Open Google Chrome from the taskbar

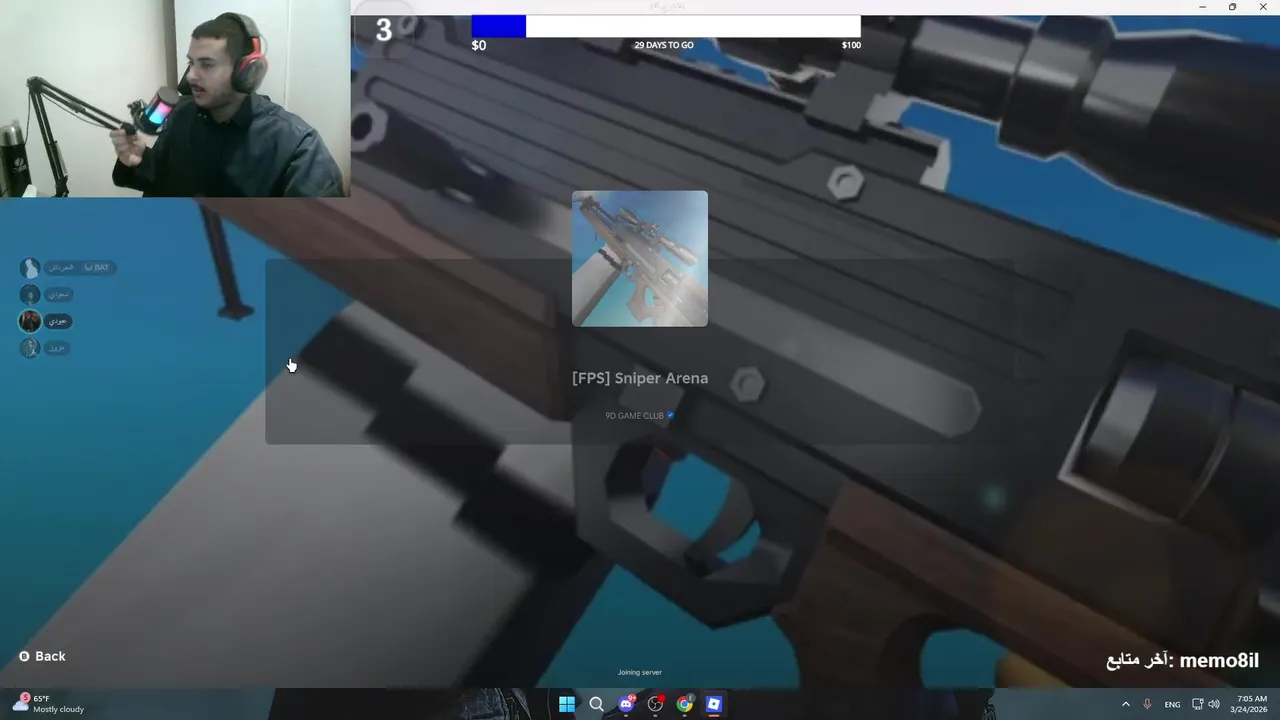(x=685, y=704)
